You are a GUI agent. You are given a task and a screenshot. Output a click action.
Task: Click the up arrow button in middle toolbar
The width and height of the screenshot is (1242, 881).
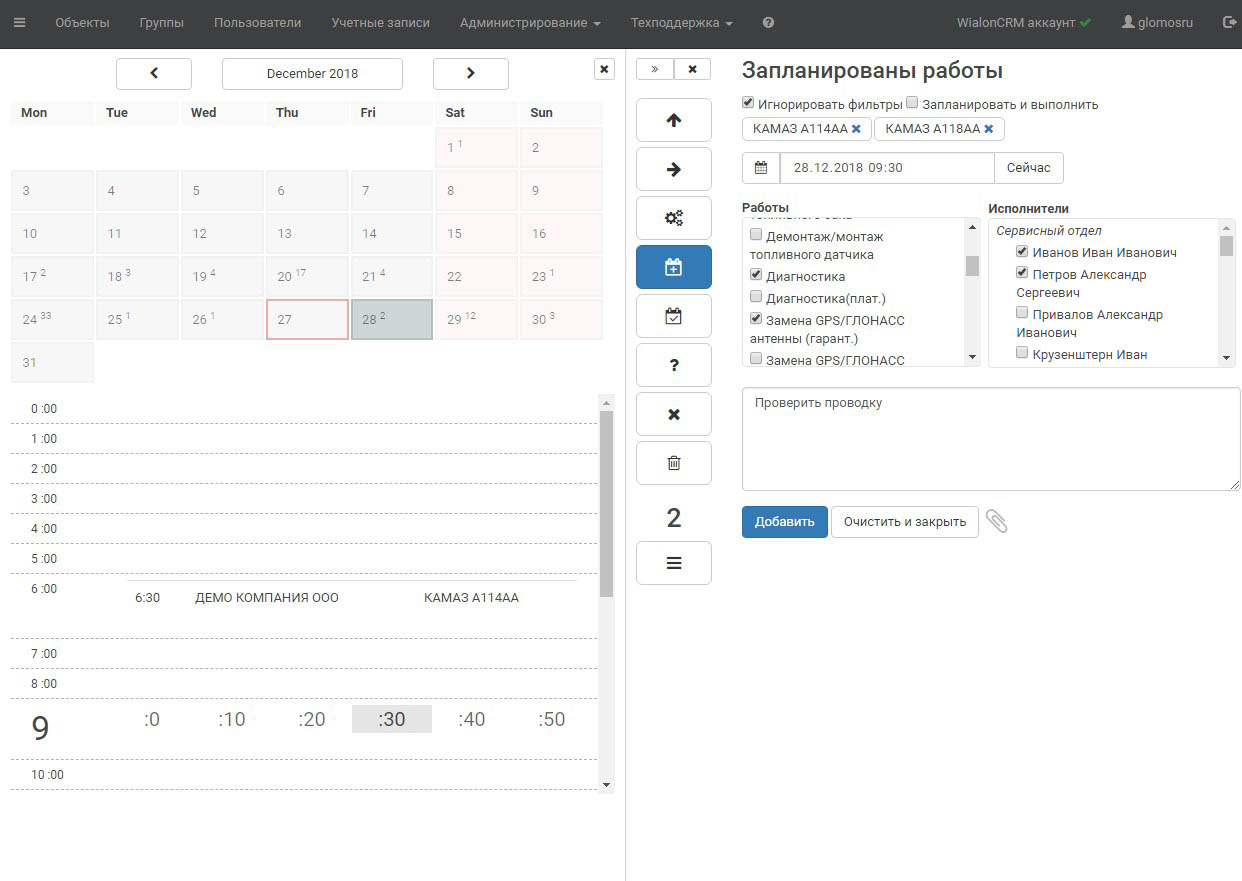click(673, 120)
